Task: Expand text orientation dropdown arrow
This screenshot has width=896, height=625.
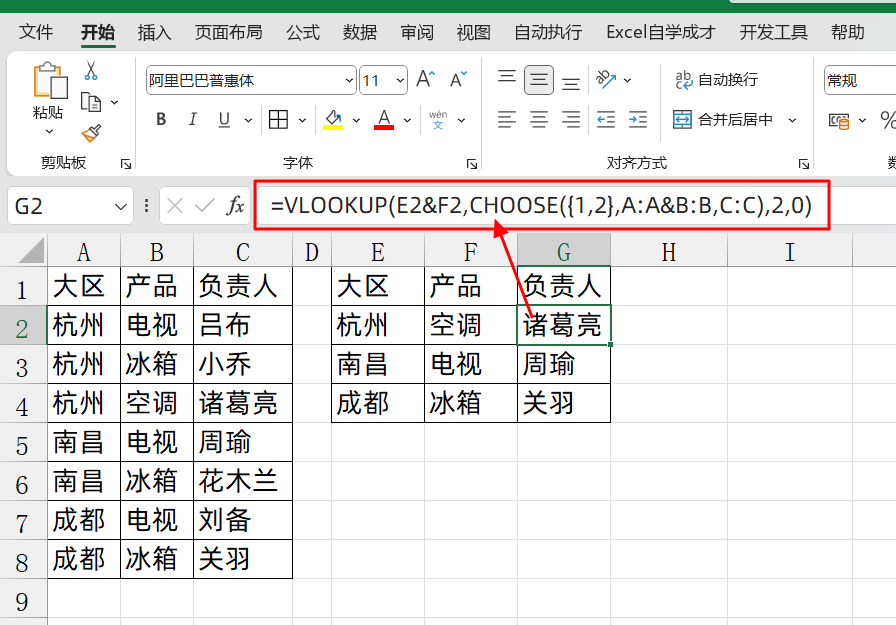Action: (627, 81)
